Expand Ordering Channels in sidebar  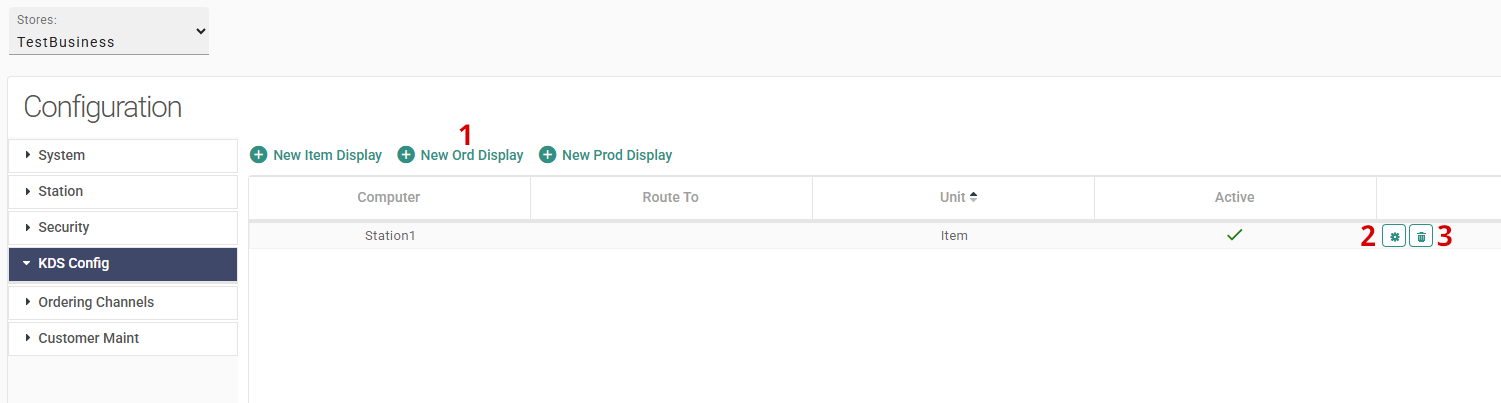(x=123, y=302)
